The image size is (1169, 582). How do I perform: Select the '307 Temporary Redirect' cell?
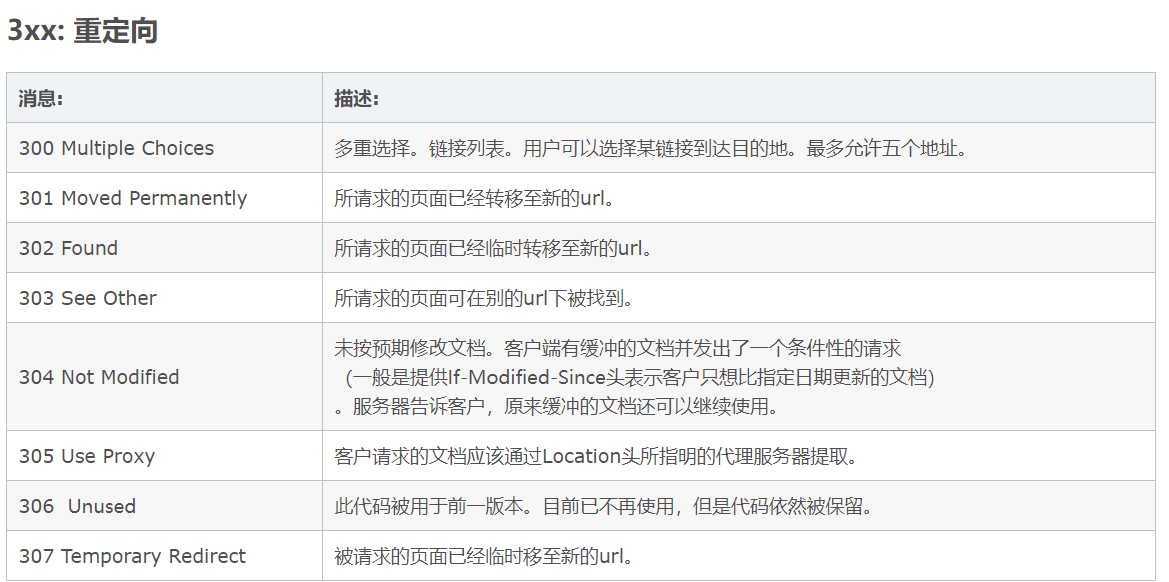point(164,556)
